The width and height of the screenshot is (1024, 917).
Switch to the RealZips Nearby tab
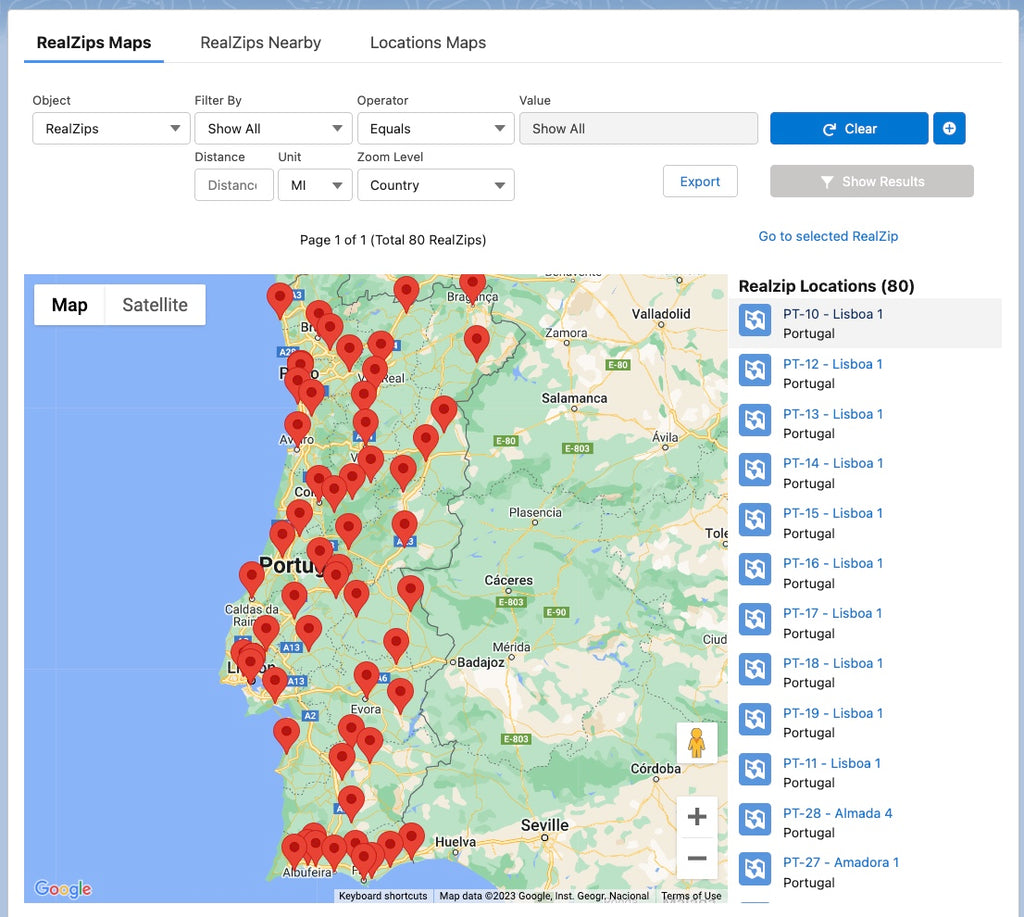261,42
